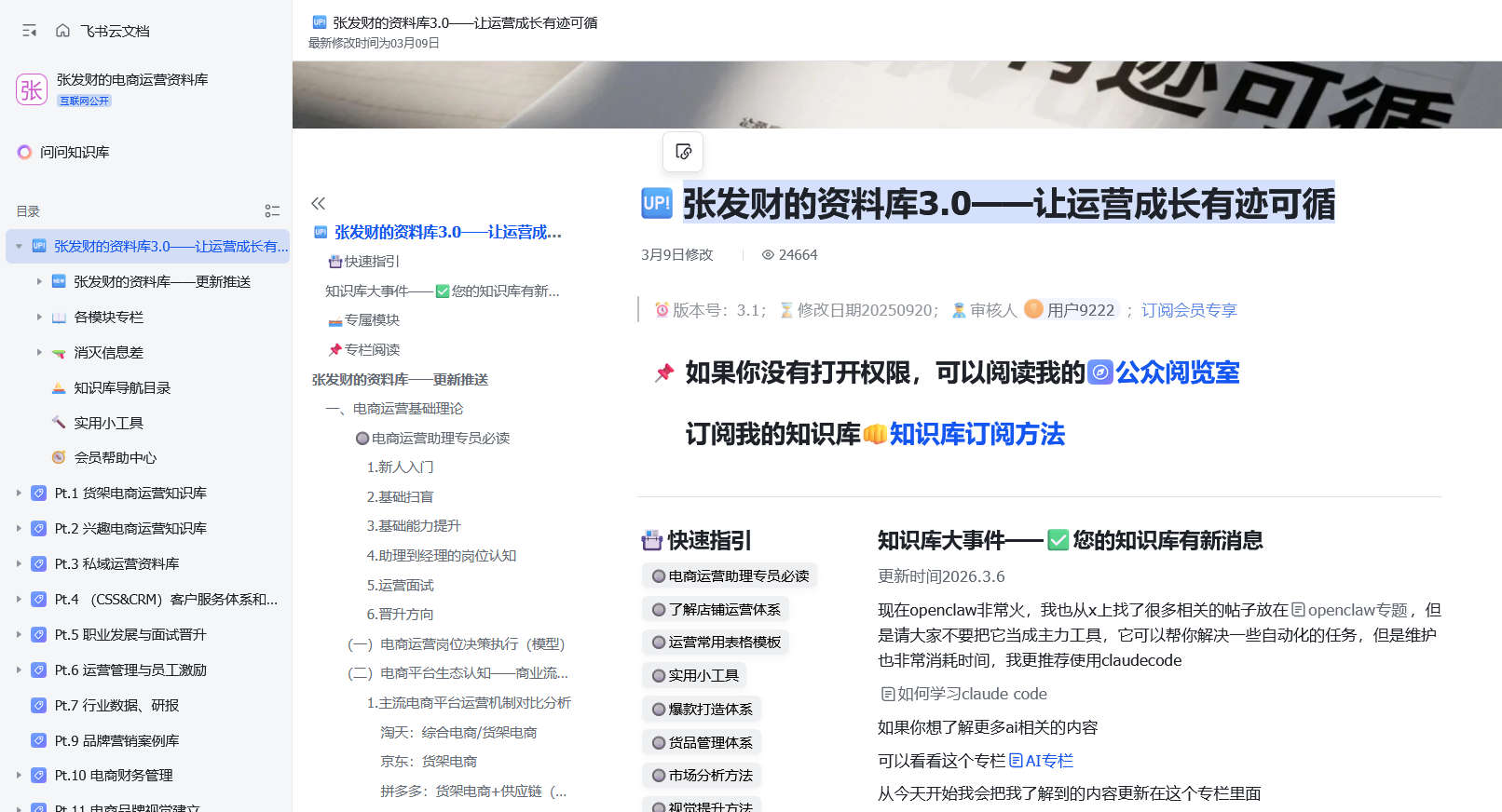The width and height of the screenshot is (1502, 812).
Task: Click 实用小工具 quick guide chip
Action: point(694,675)
